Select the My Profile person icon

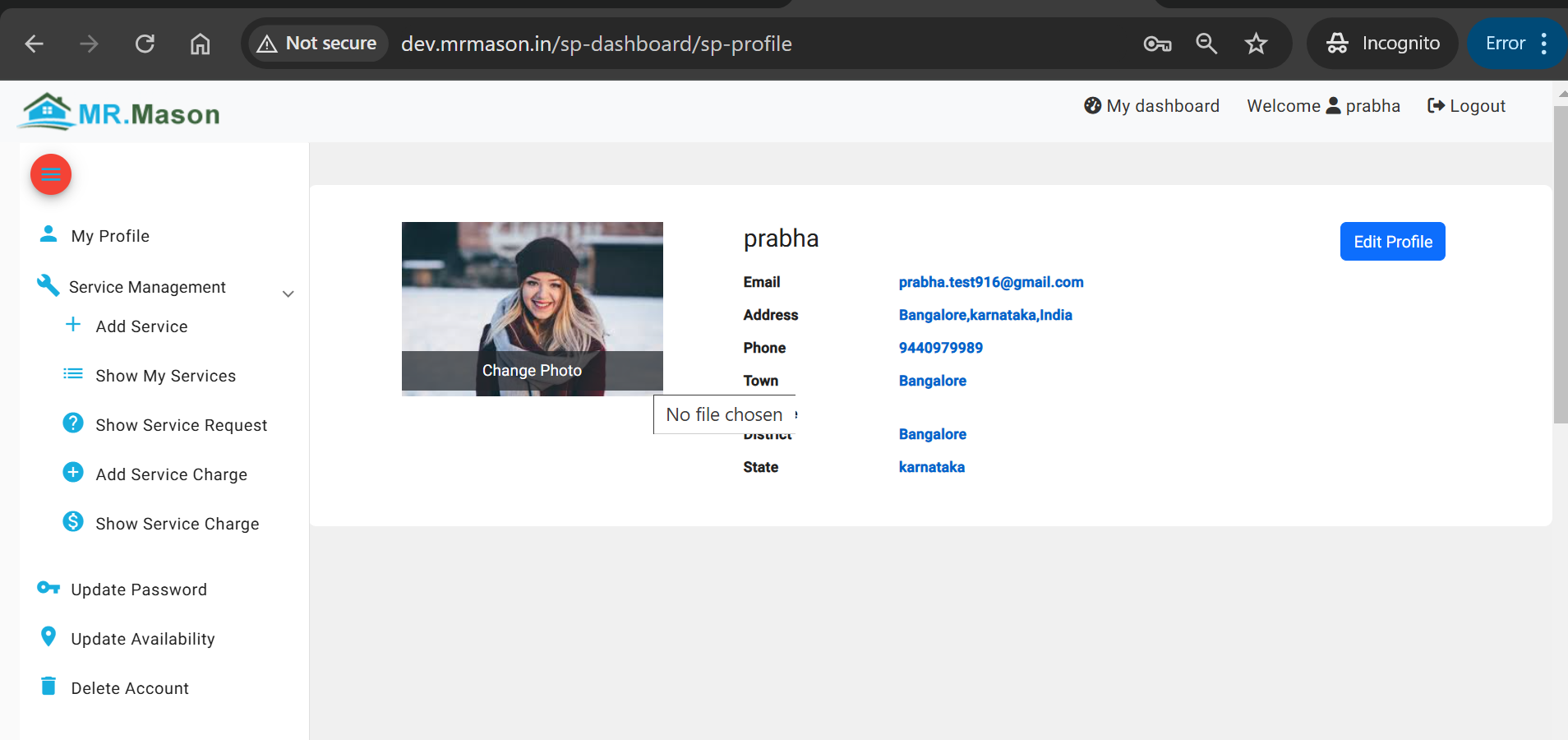click(49, 234)
